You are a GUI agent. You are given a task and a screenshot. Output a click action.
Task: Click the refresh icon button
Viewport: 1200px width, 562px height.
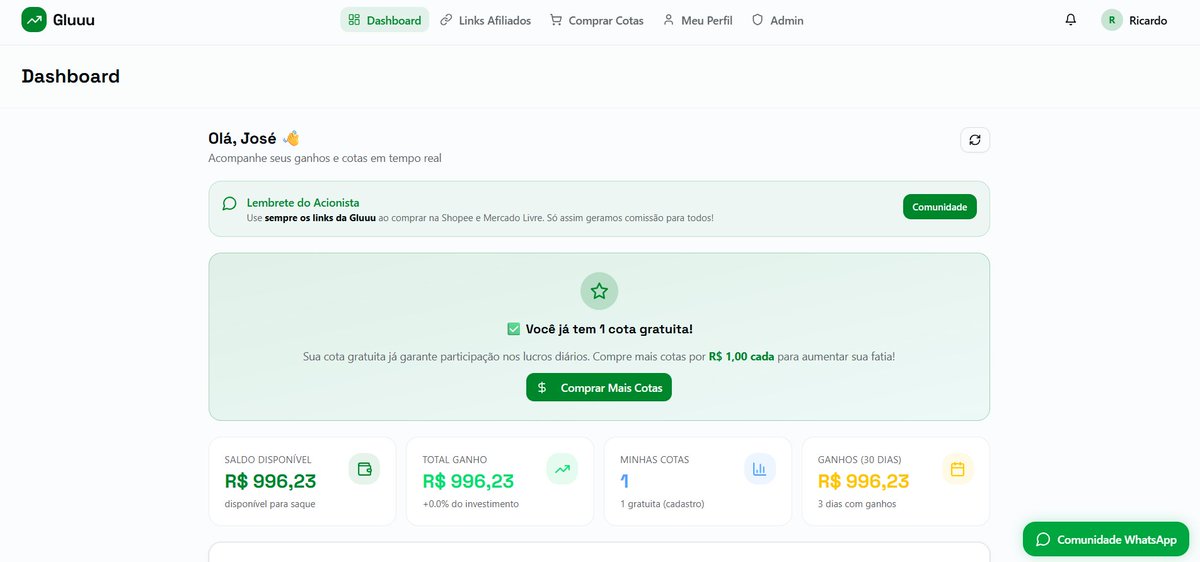click(x=975, y=140)
